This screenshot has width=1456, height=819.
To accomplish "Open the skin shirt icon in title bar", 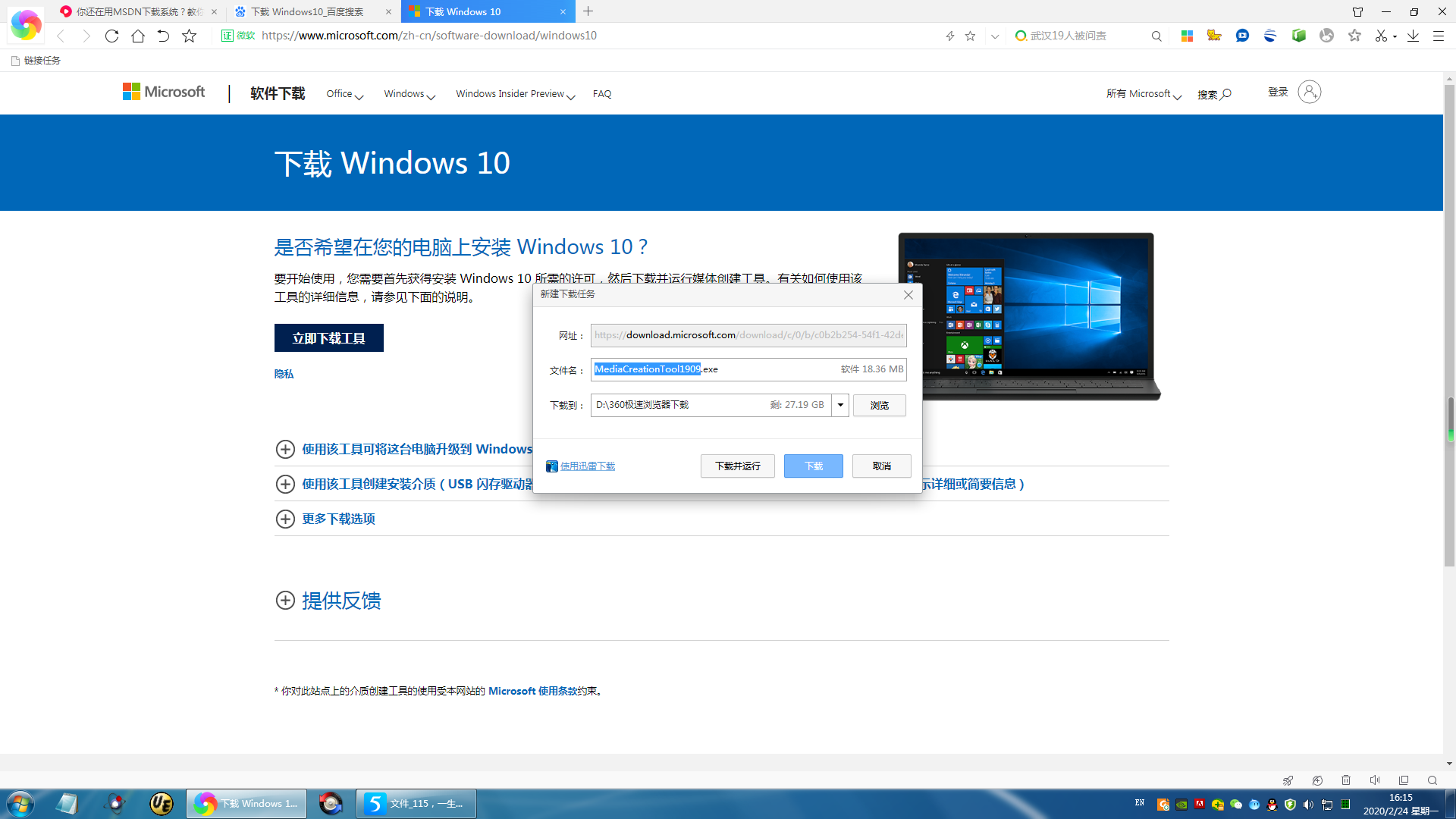I will (x=1357, y=11).
